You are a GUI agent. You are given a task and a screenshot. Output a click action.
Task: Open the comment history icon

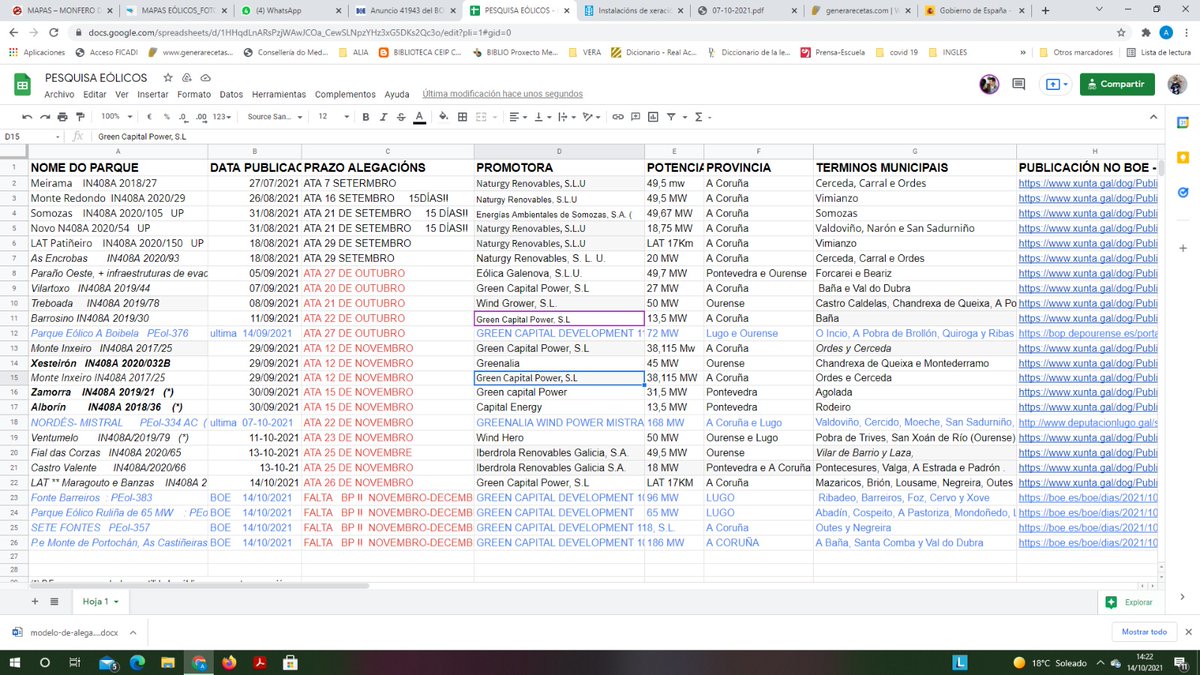(1019, 85)
